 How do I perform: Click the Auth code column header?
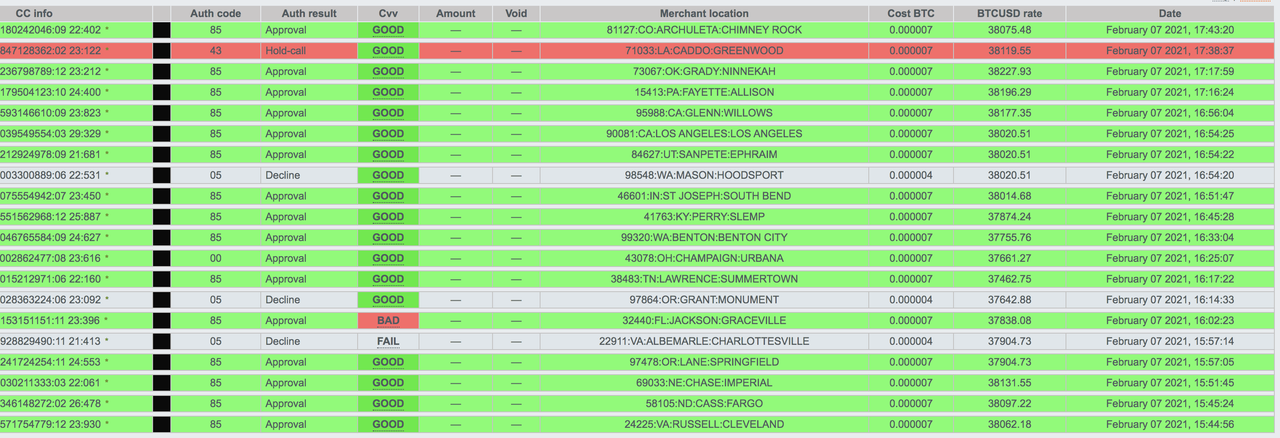[x=215, y=14]
